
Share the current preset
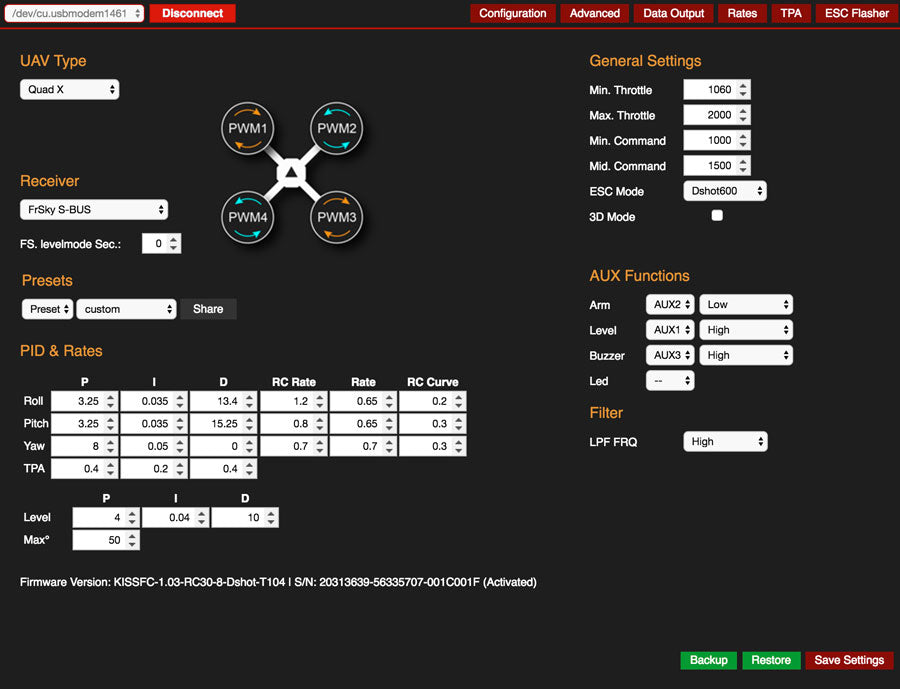[208, 309]
